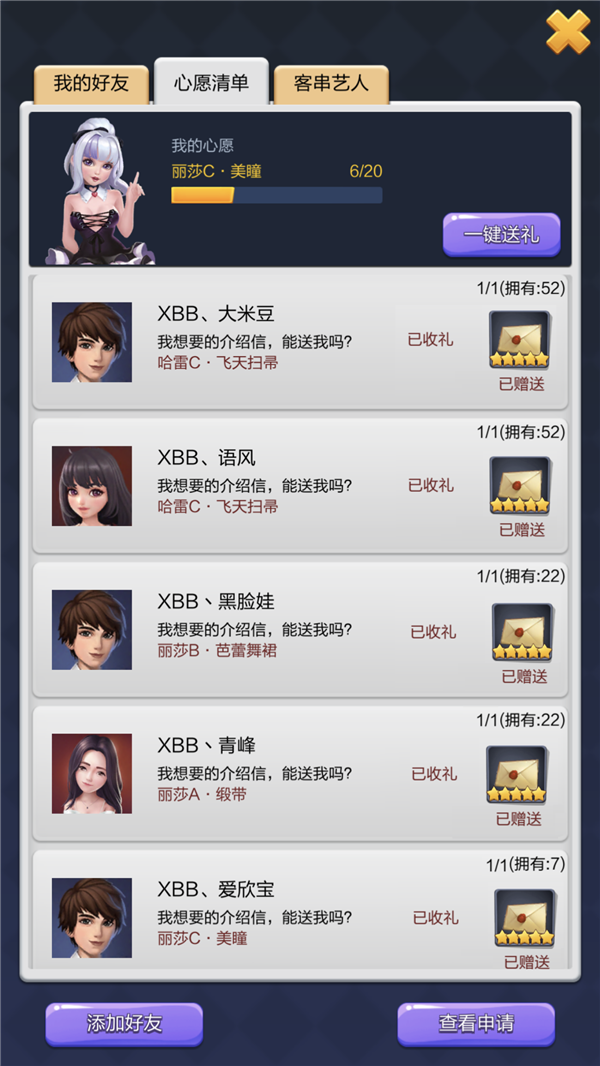The width and height of the screenshot is (600, 1066).
Task: Click XBB、爱欣宝 avatar picture
Action: [92, 918]
